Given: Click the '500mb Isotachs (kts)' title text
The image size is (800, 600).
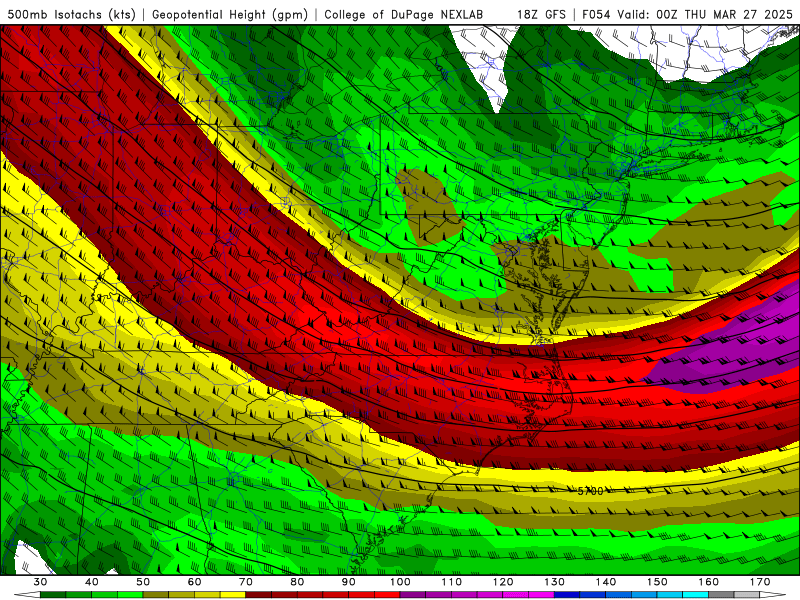Looking at the screenshot, I should click(71, 14).
